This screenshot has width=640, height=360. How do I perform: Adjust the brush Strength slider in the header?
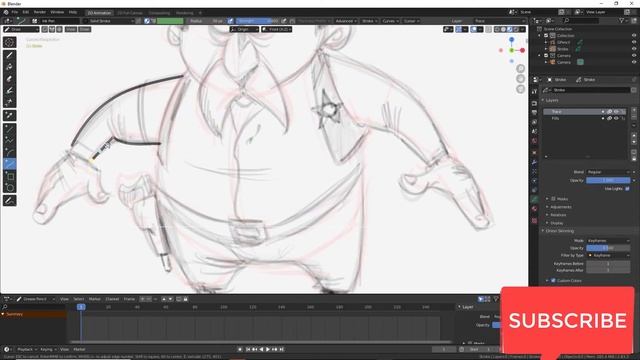click(x=258, y=21)
